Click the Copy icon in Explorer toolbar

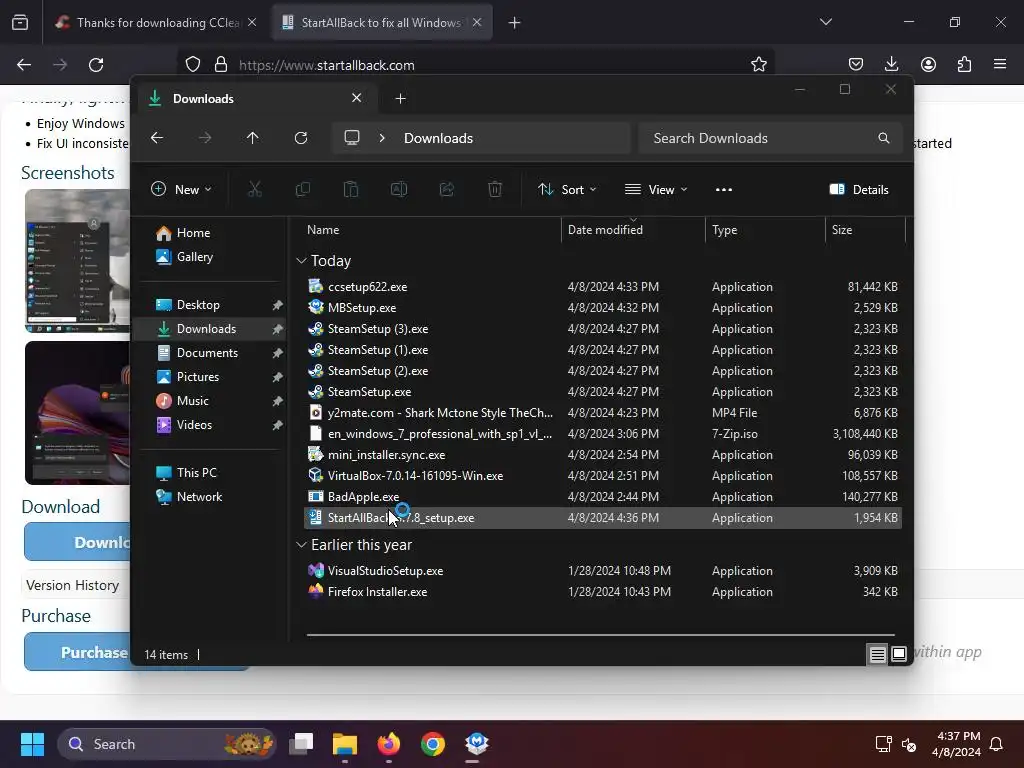(302, 189)
